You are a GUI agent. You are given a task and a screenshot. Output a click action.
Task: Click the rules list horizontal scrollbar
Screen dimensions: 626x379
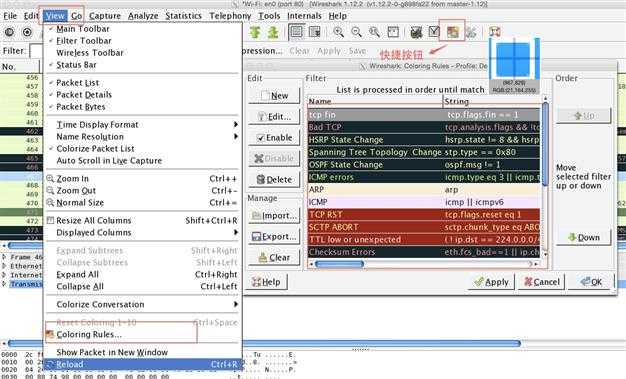(425, 264)
